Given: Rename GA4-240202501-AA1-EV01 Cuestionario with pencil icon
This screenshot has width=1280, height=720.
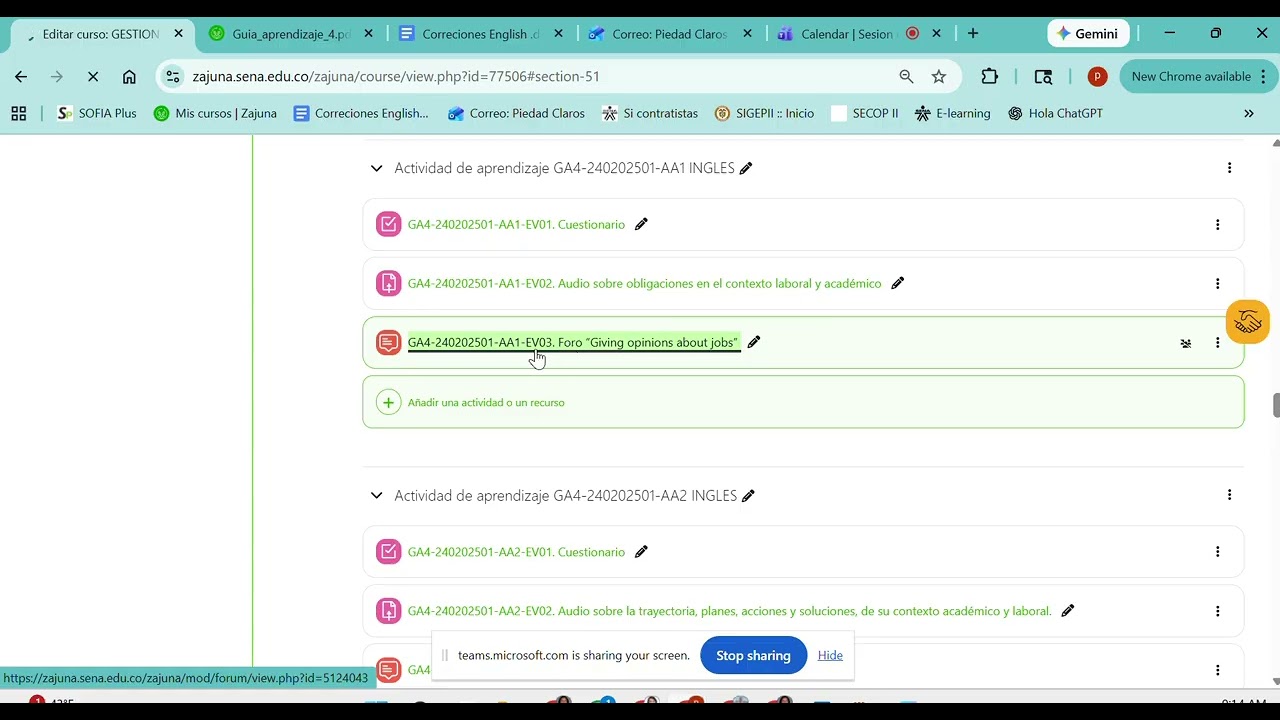Looking at the screenshot, I should [642, 224].
